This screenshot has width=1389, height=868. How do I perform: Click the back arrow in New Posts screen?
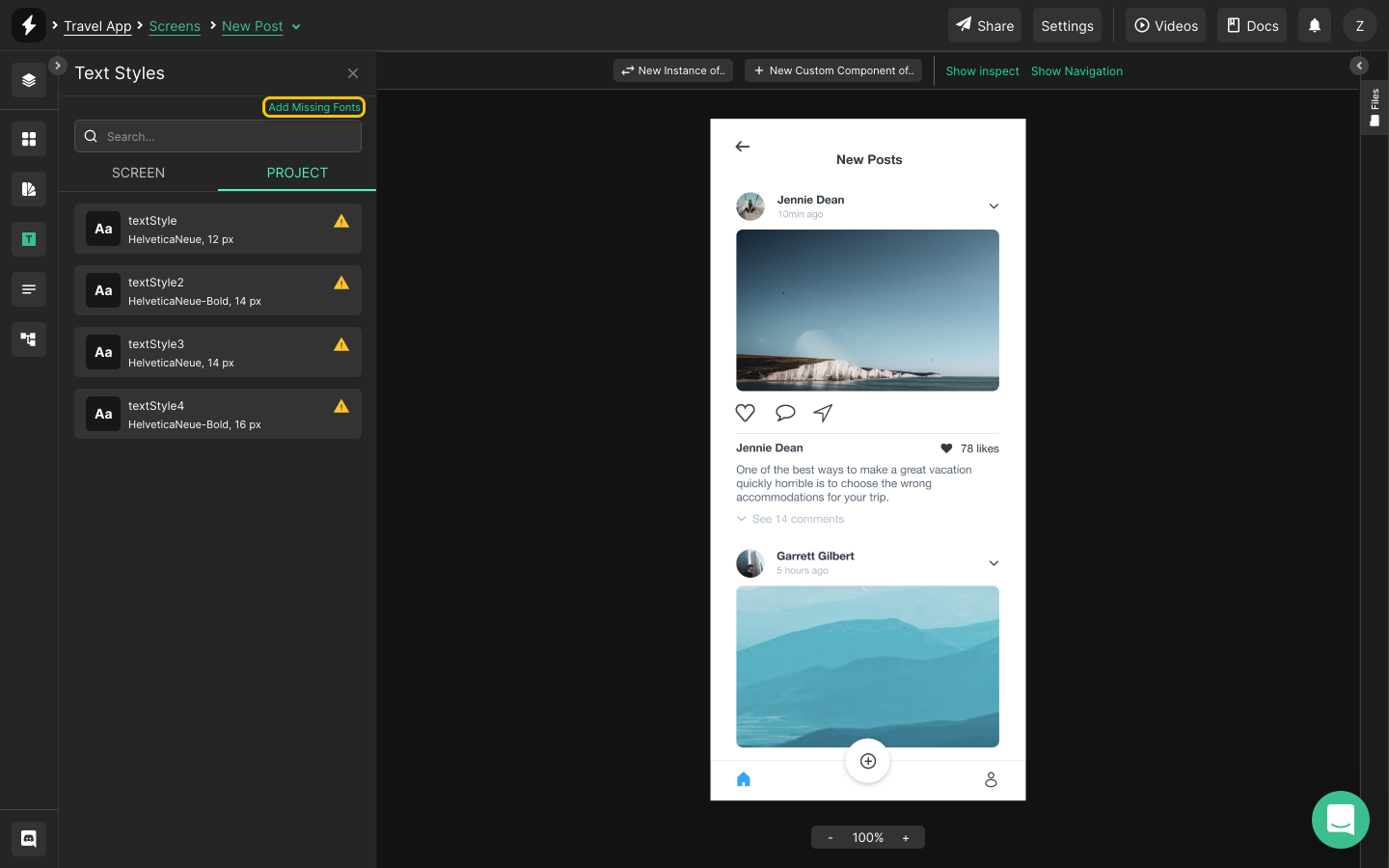tap(743, 147)
